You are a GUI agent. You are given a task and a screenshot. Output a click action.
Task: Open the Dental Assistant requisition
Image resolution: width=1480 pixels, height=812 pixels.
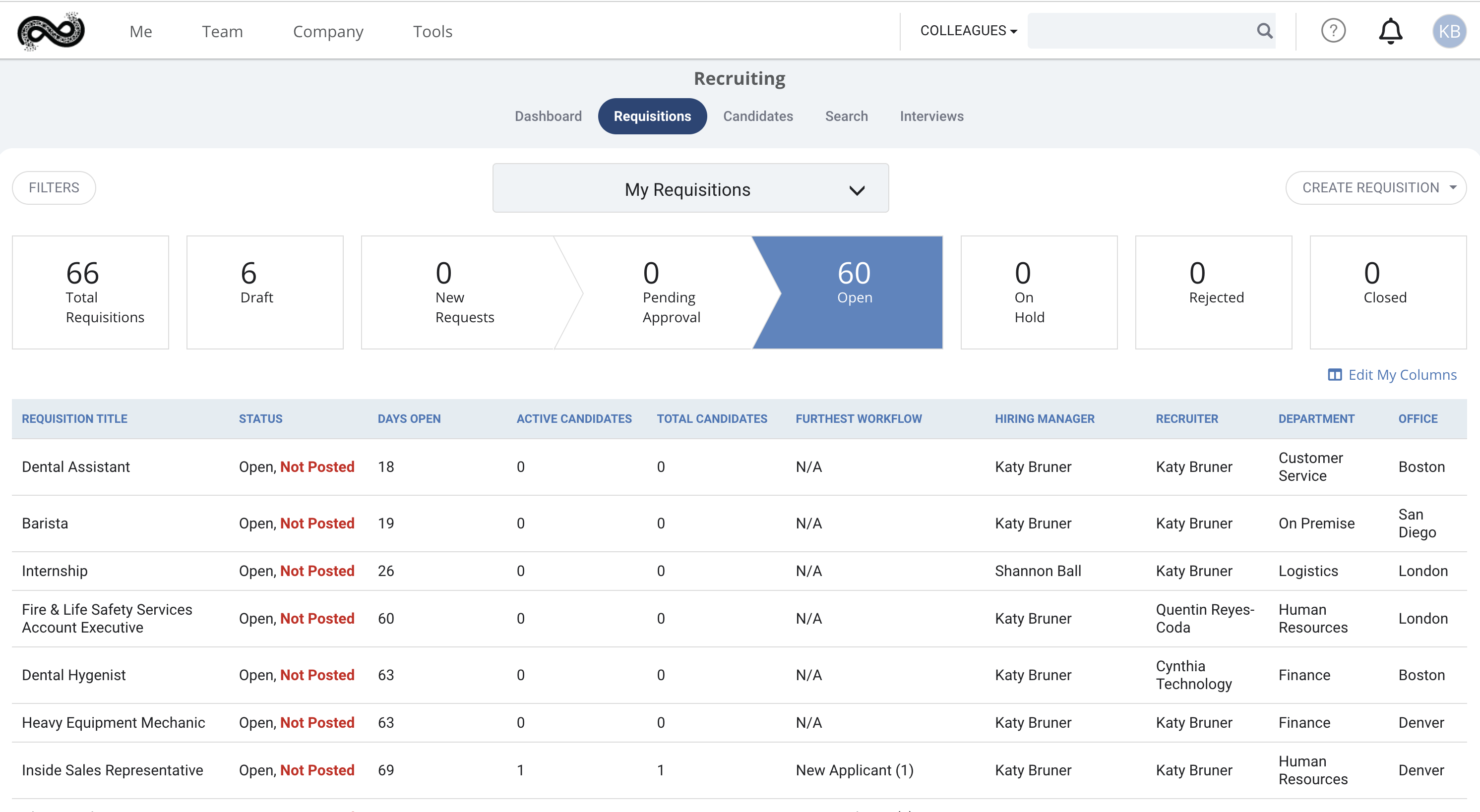(76, 466)
